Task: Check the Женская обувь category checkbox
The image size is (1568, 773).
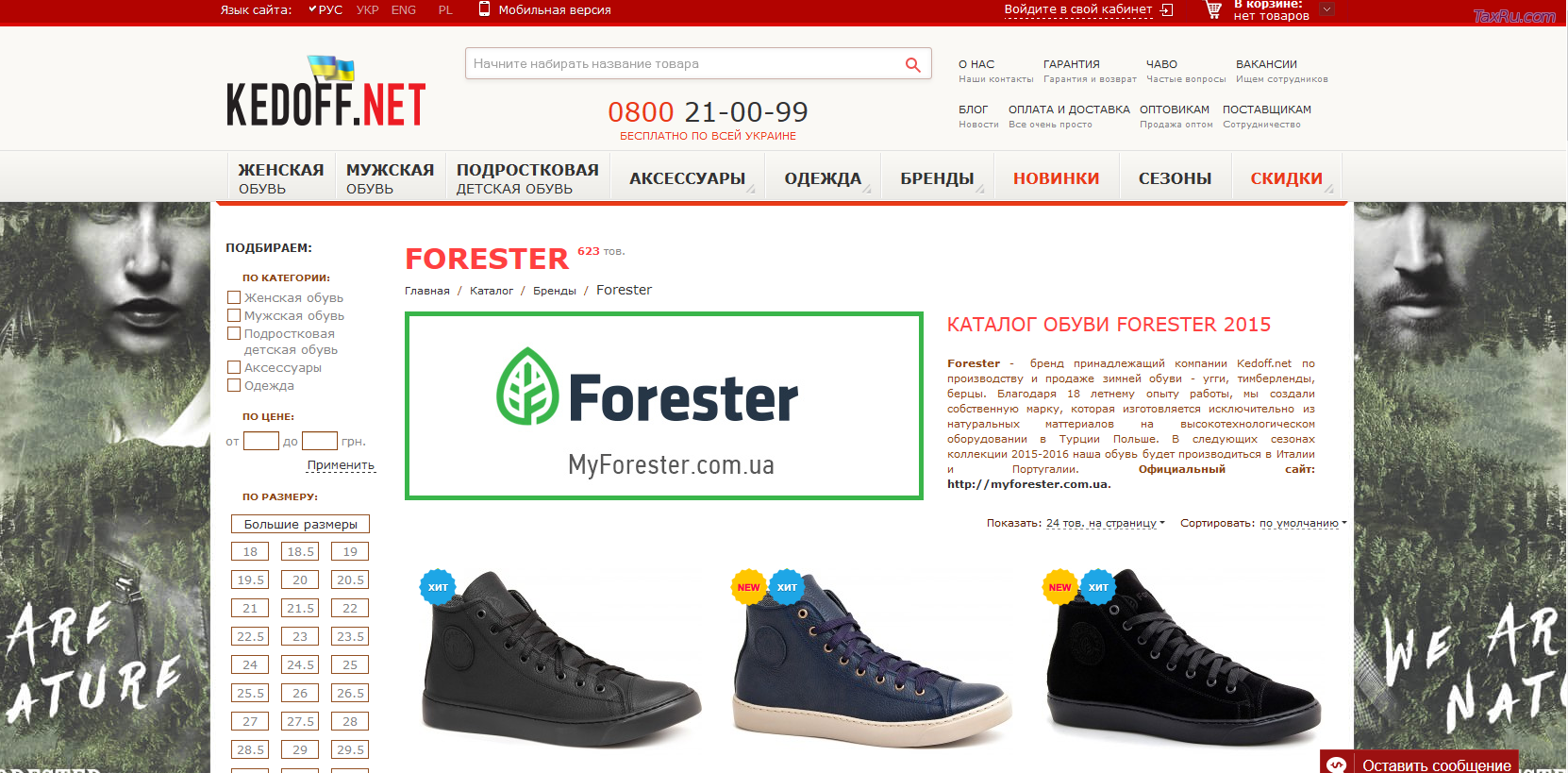Action: click(x=234, y=297)
